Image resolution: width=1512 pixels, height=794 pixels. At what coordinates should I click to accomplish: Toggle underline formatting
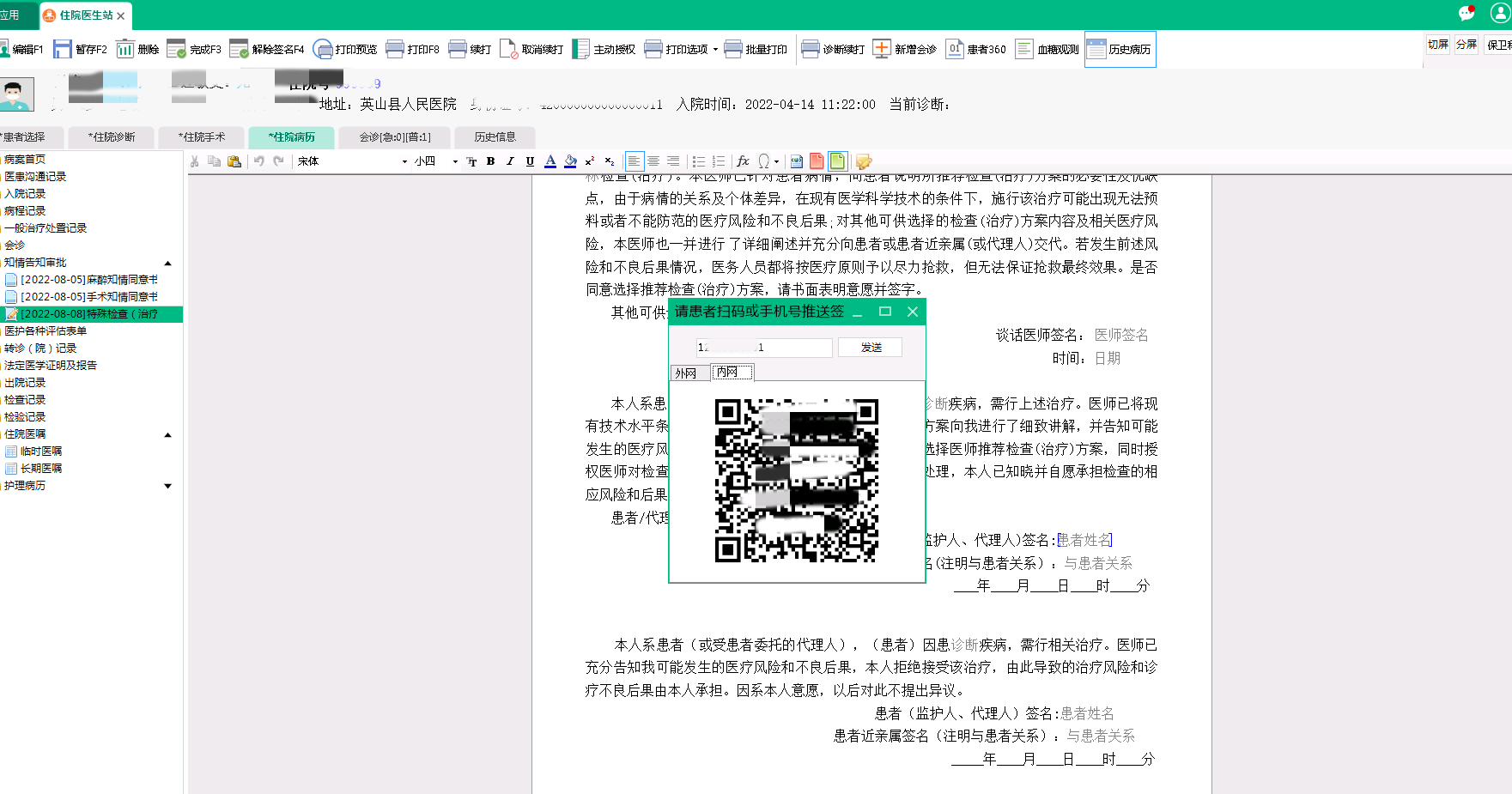coord(530,161)
